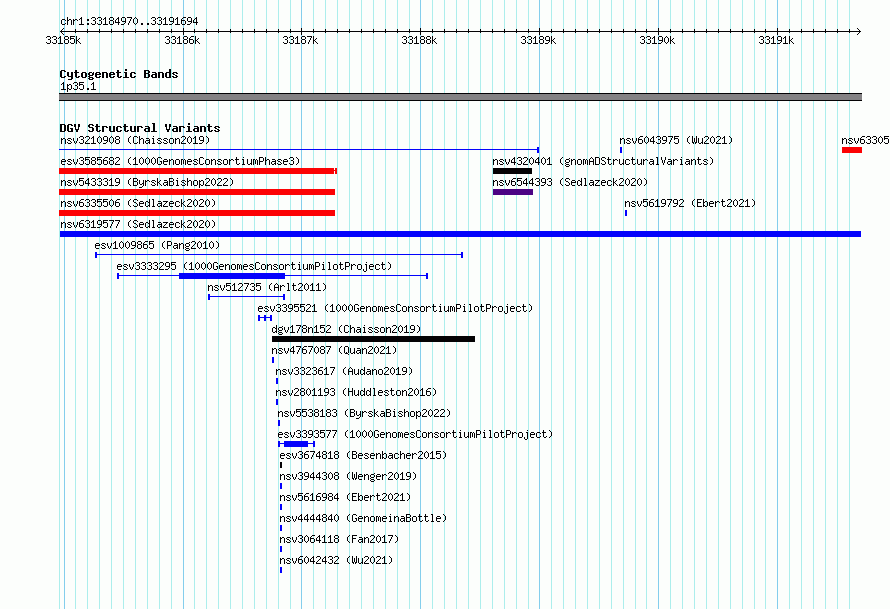The image size is (890, 609).
Task: Open nsv5538183 (ByrskaBishop2022) label
Action: 364,413
